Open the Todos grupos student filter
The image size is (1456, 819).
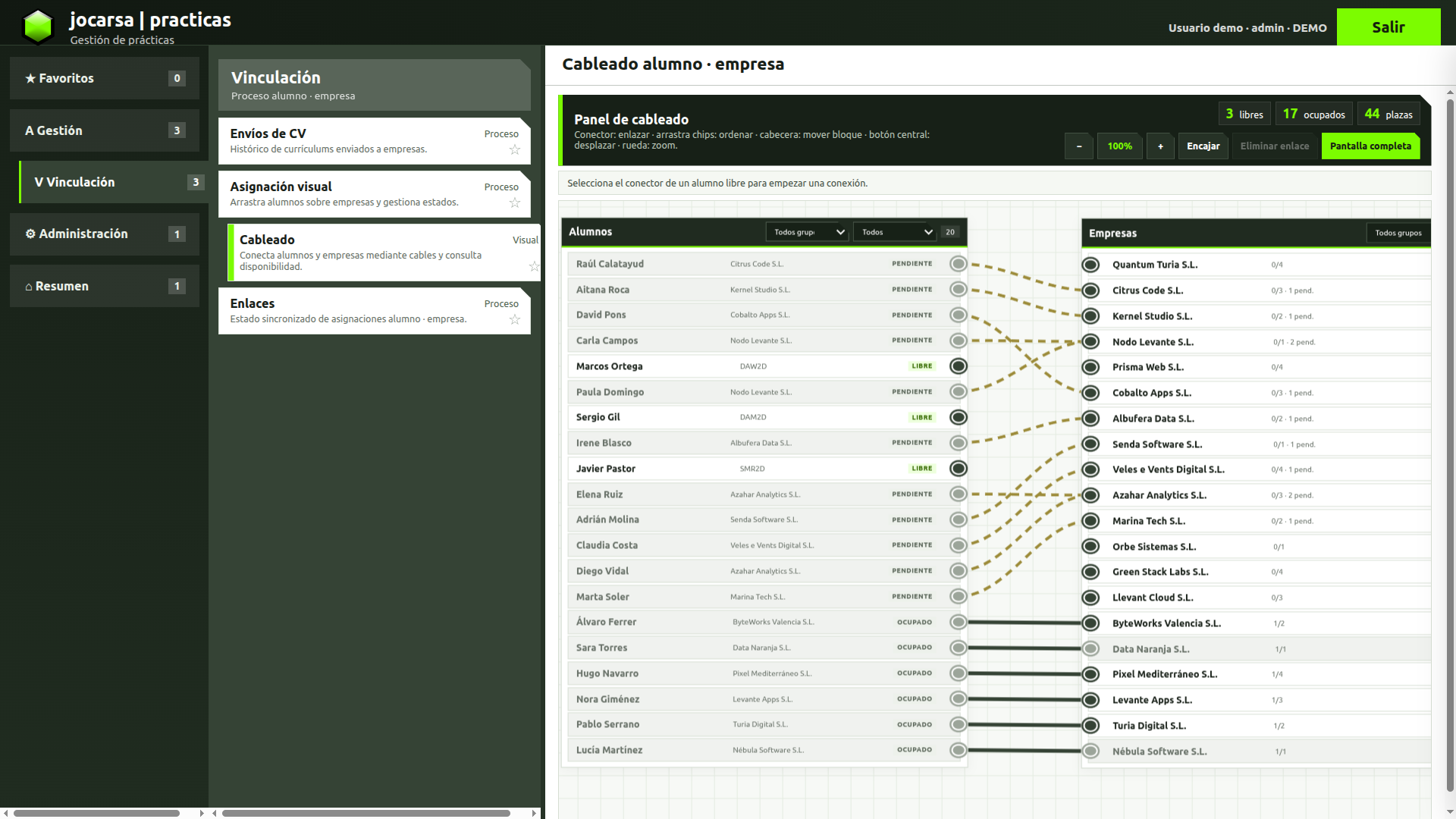click(808, 232)
